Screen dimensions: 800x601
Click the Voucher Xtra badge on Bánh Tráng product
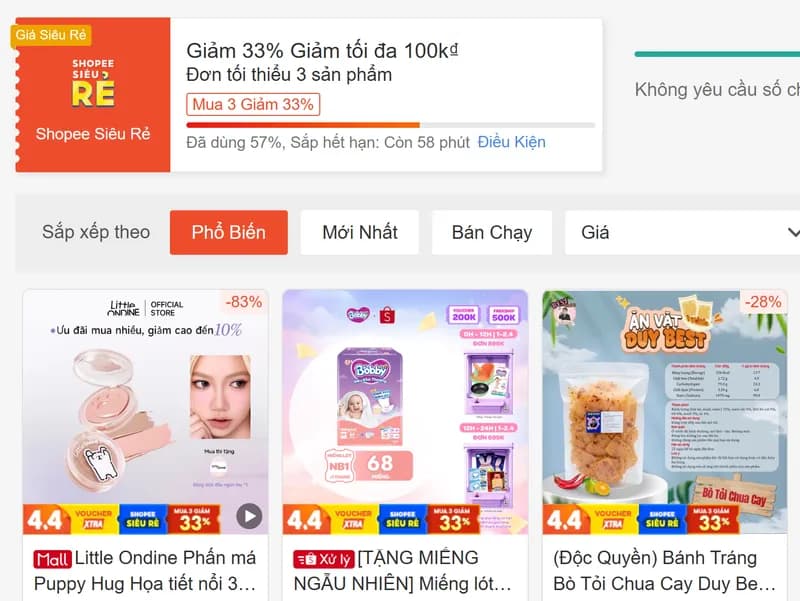pyautogui.click(x=612, y=519)
